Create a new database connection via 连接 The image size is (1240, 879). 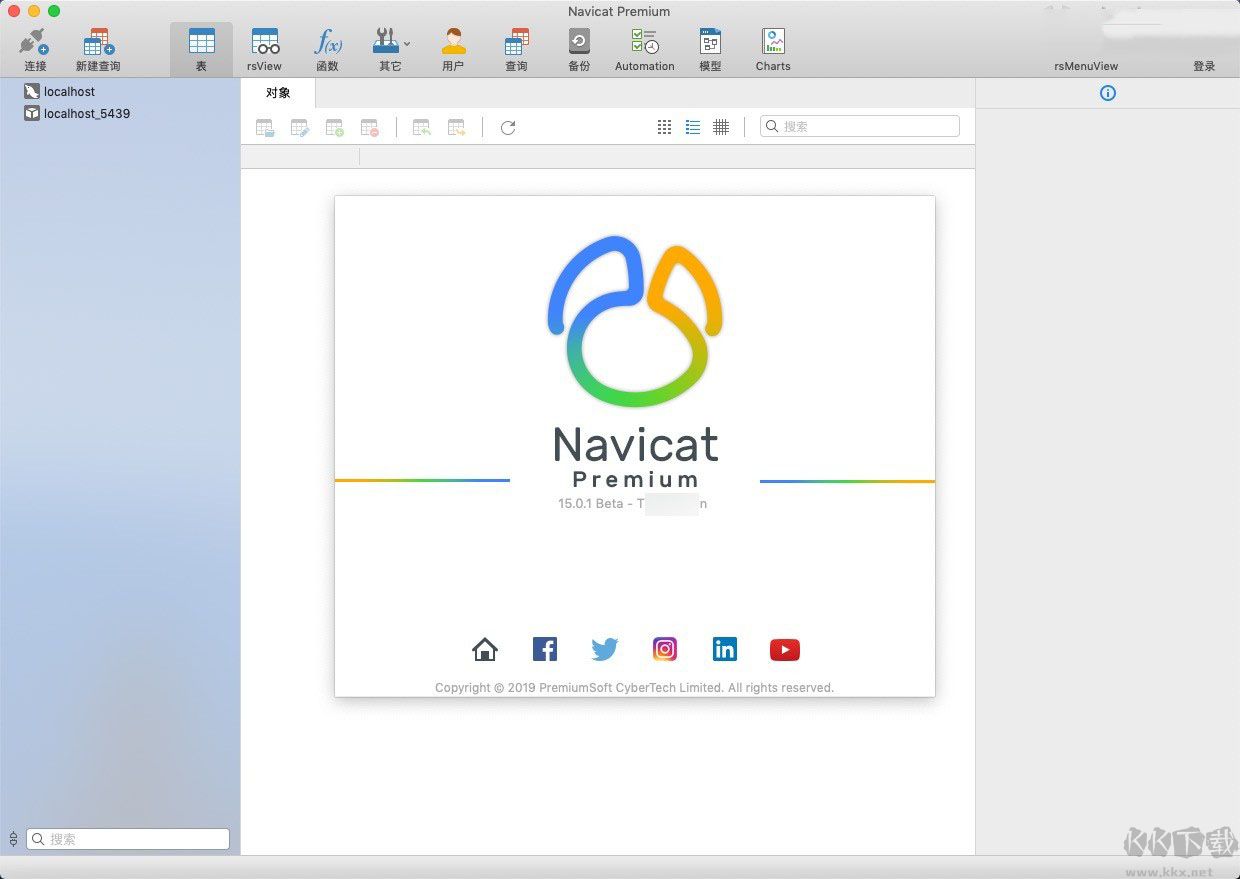tap(34, 45)
